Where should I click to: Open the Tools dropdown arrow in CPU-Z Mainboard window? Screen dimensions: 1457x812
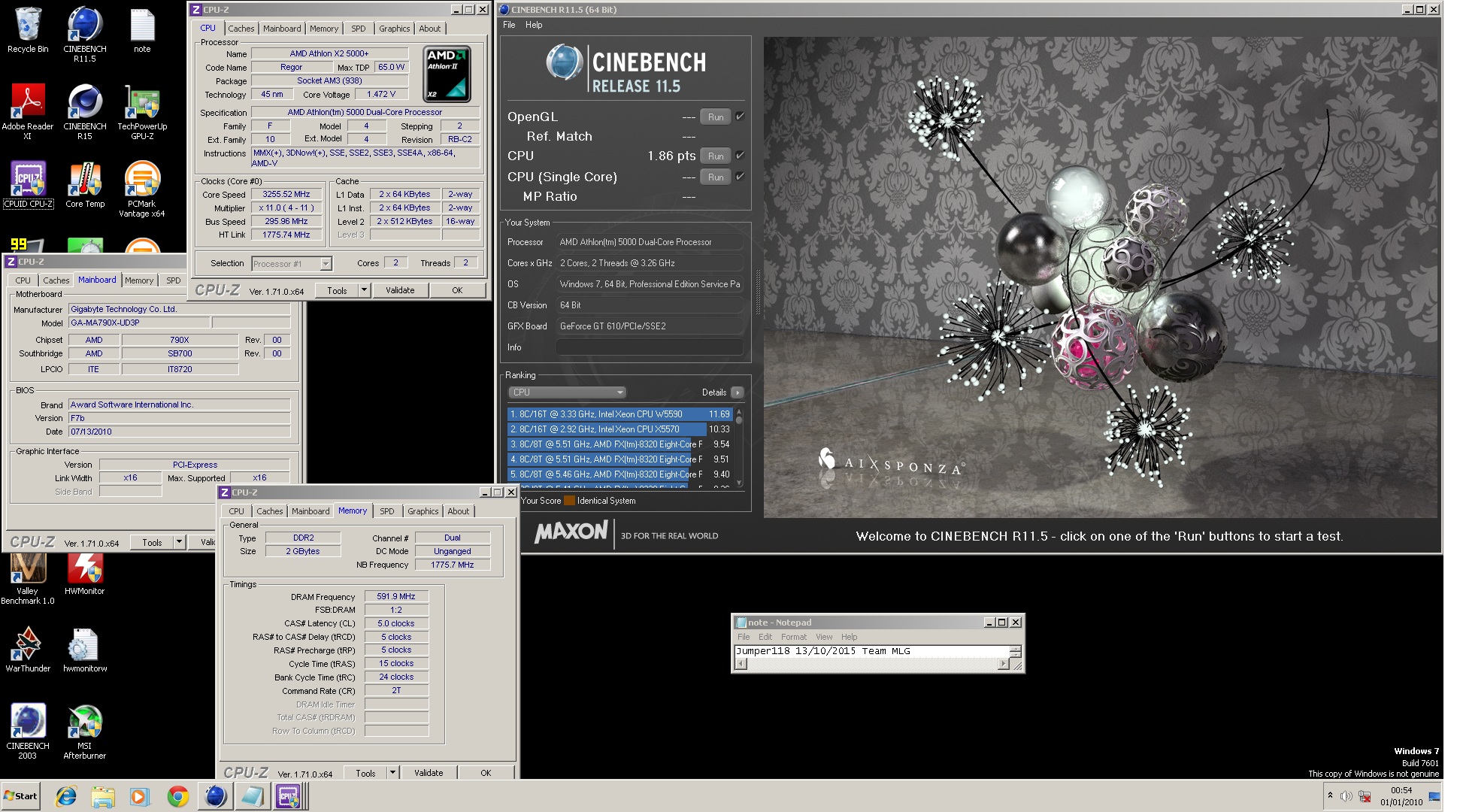pyautogui.click(x=179, y=543)
